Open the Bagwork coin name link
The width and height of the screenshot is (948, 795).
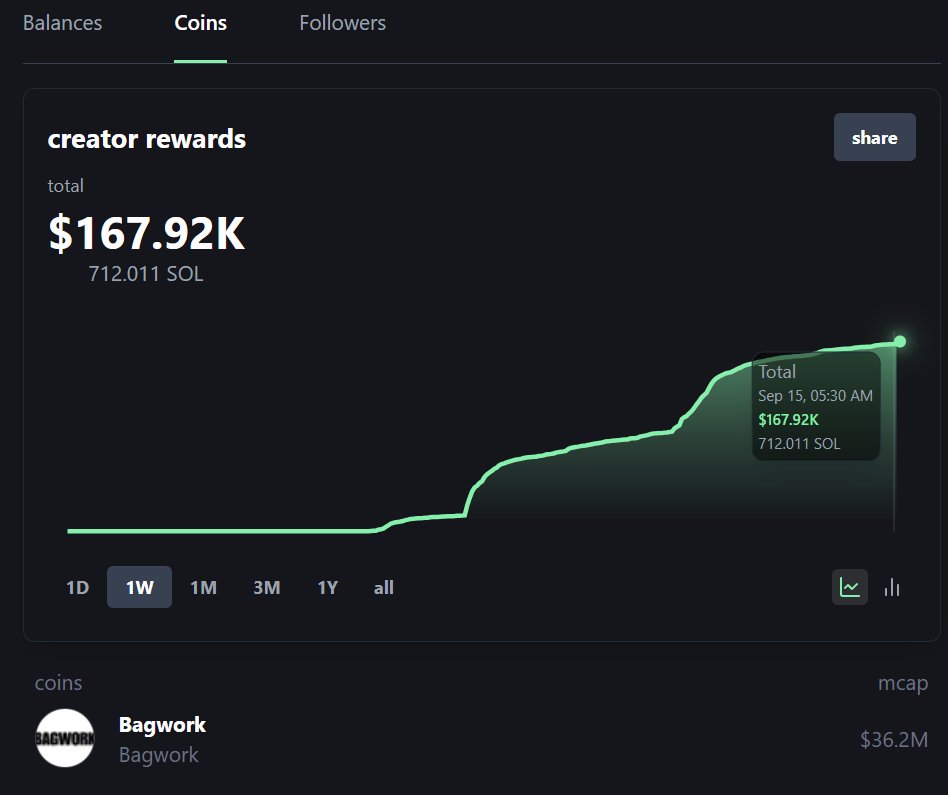coord(162,724)
